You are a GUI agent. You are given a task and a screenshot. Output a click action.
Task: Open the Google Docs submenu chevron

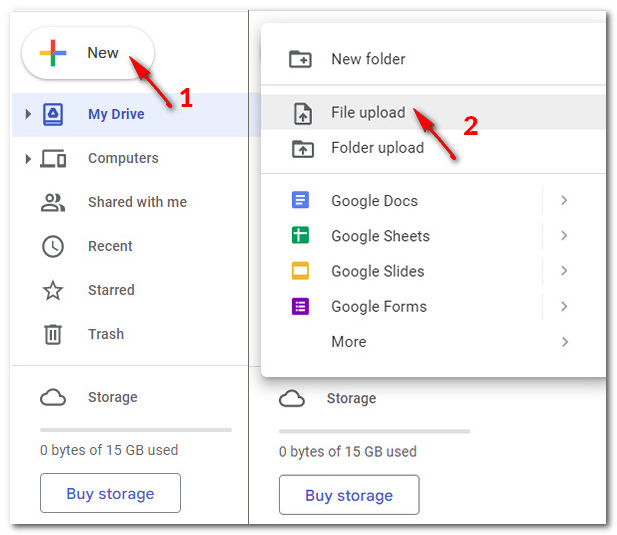pos(564,200)
